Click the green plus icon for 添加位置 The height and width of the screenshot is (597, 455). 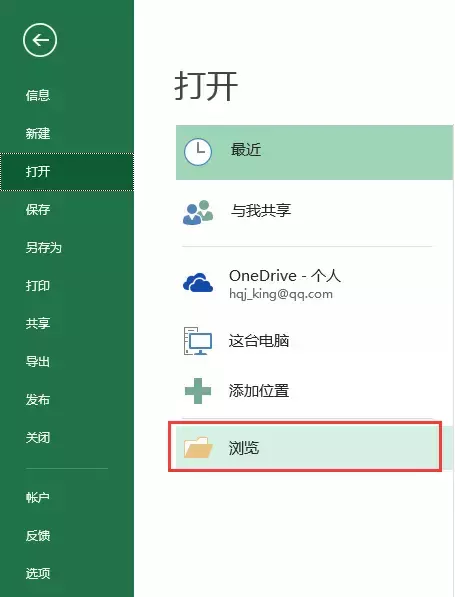pos(198,391)
